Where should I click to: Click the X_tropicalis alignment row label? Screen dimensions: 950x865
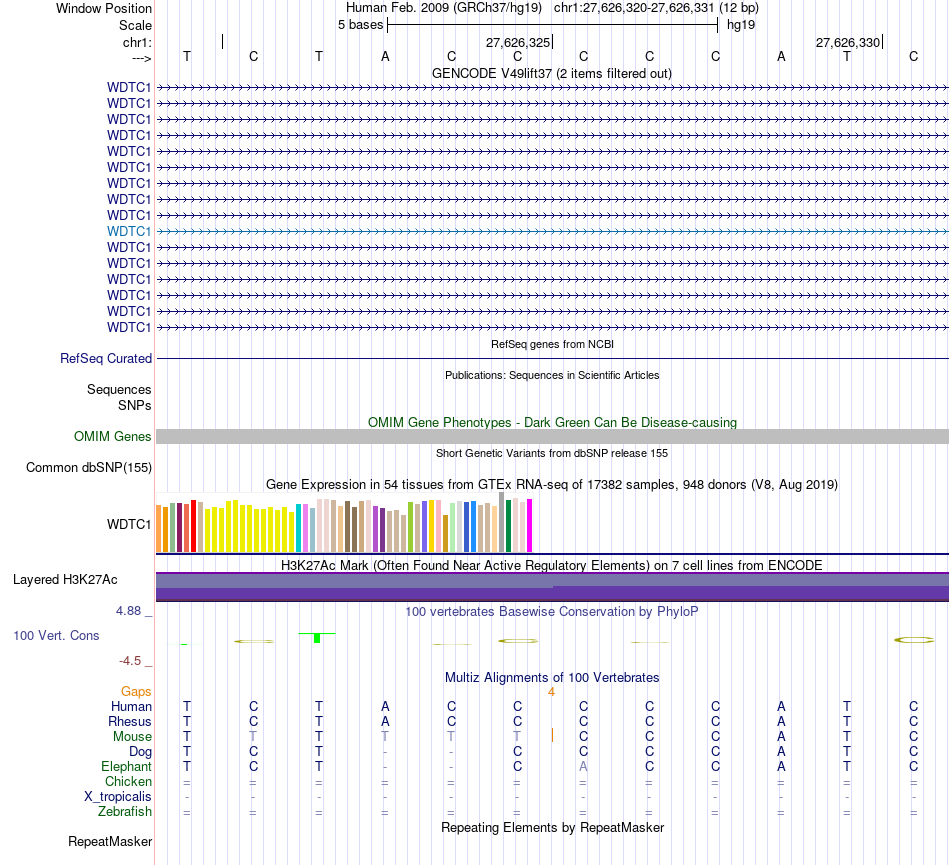118,797
